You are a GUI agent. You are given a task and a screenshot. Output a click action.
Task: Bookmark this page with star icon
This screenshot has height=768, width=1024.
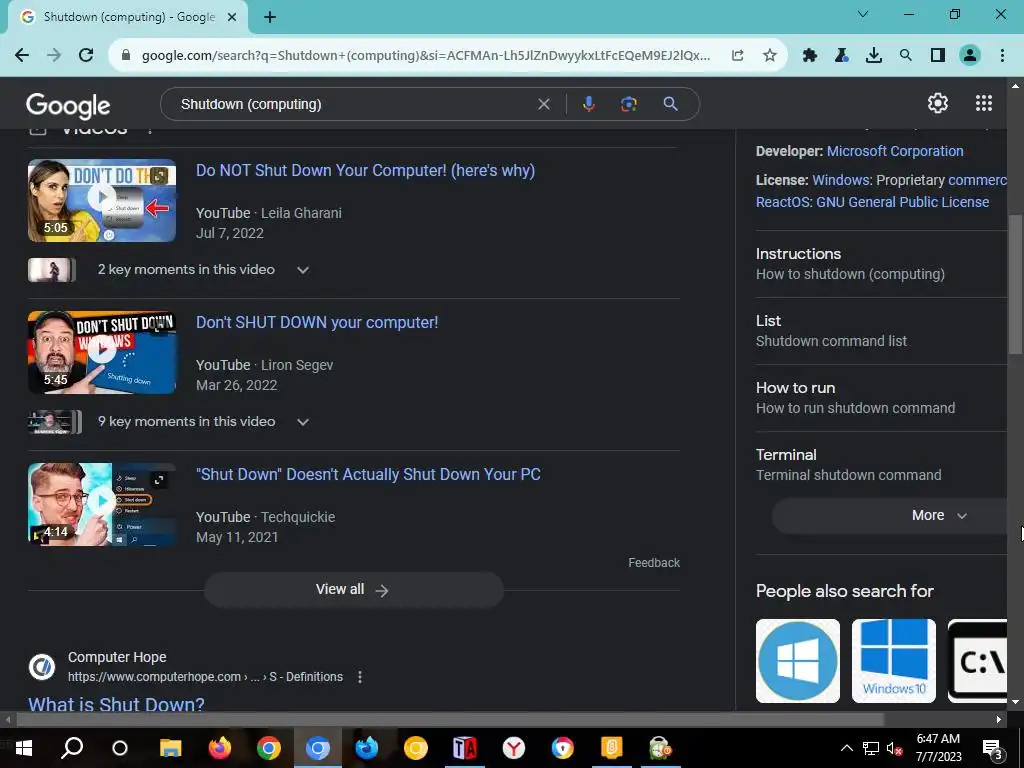(770, 56)
